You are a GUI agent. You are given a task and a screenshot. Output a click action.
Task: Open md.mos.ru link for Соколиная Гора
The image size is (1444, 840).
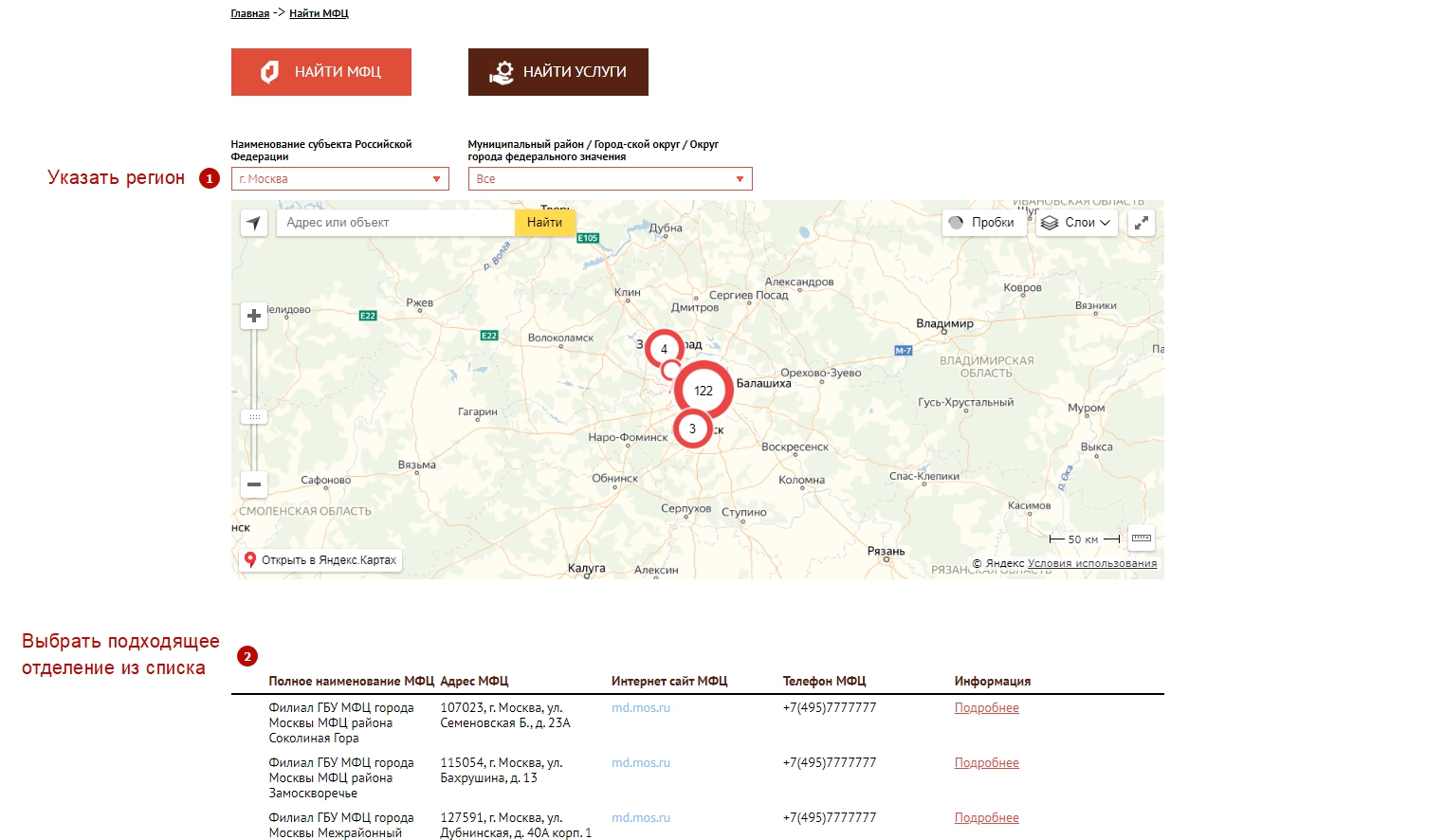pyautogui.click(x=641, y=708)
